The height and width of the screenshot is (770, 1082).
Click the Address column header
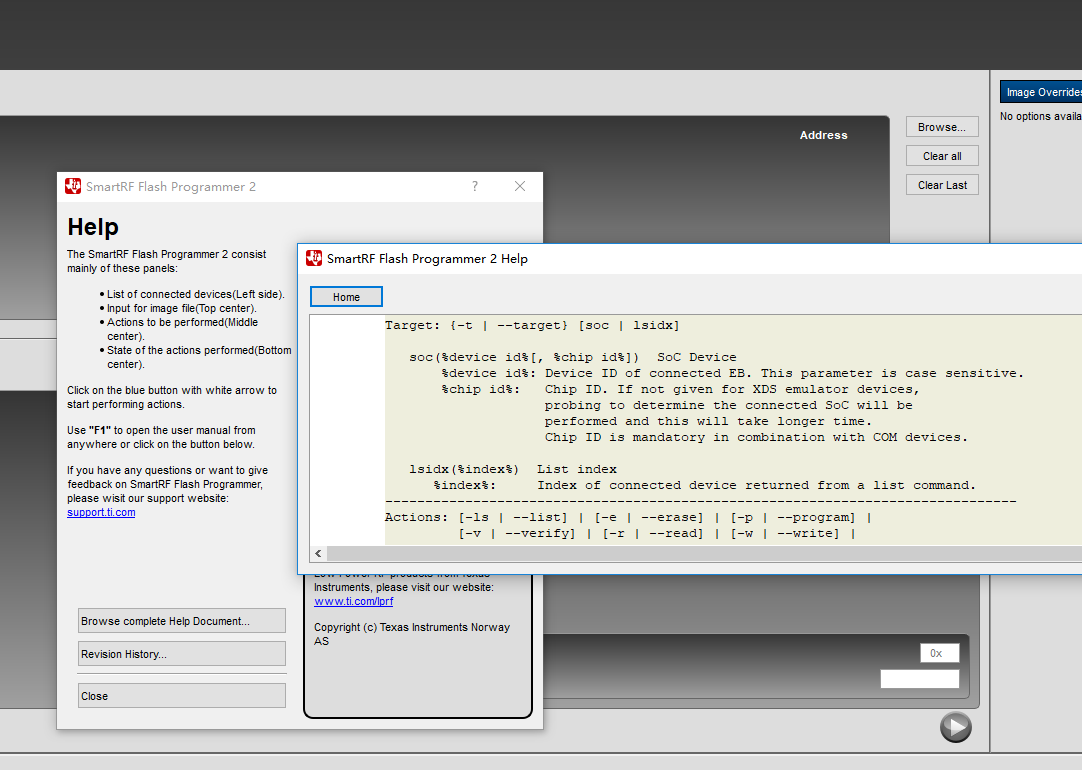[x=823, y=135]
